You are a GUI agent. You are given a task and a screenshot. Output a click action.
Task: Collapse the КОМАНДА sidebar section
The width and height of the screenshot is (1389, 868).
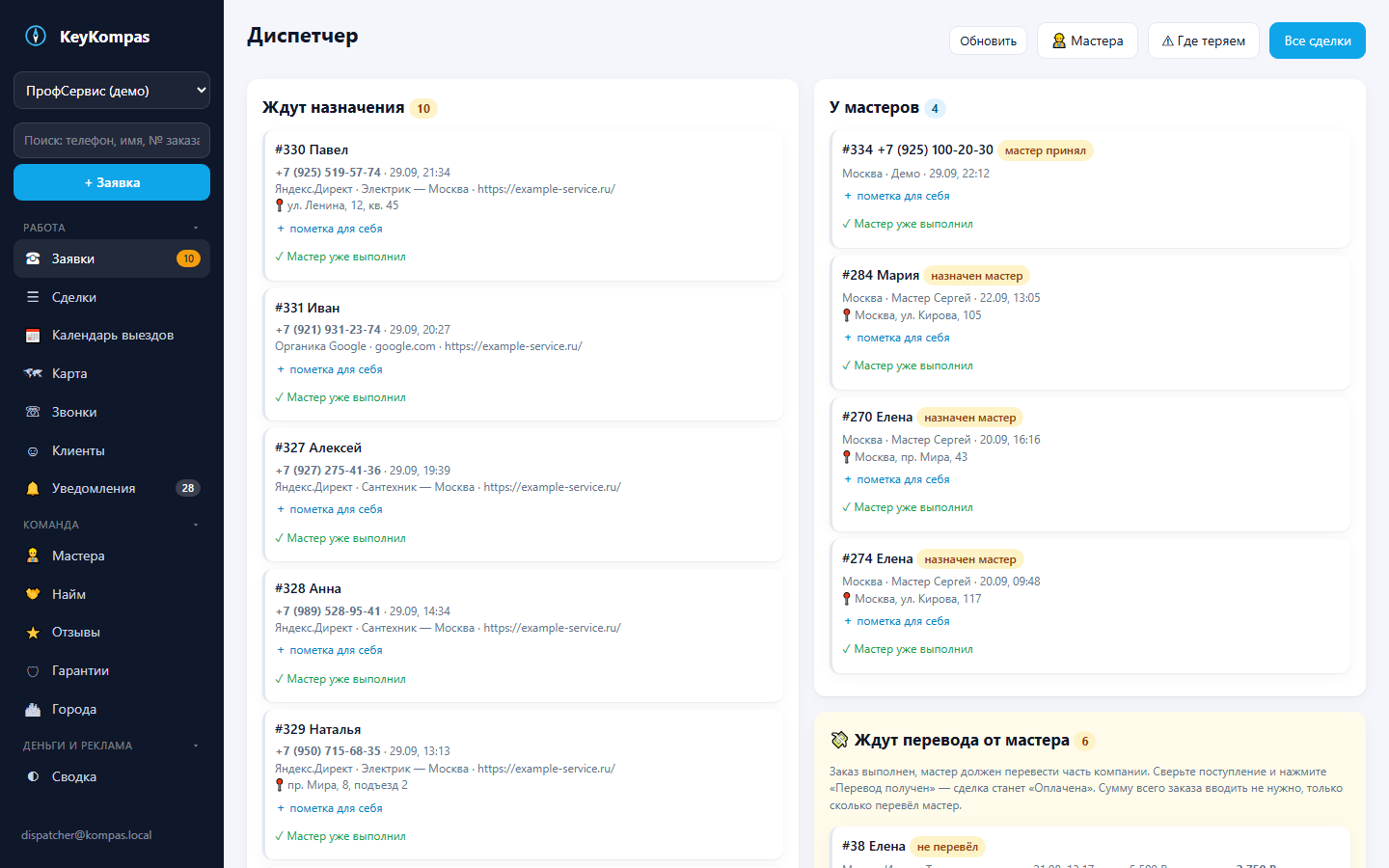pyautogui.click(x=112, y=525)
